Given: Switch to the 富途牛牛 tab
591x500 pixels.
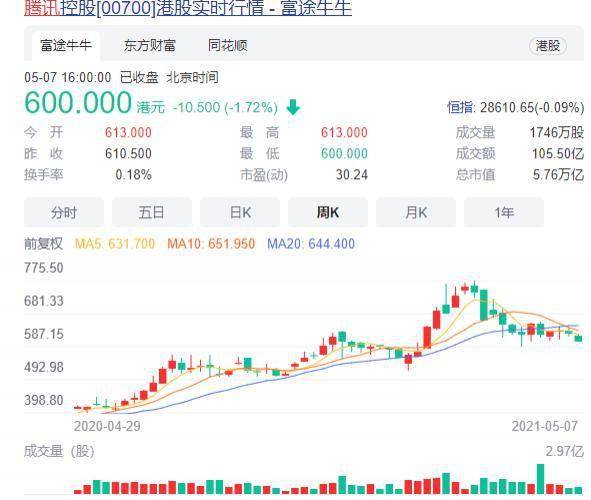Looking at the screenshot, I should click(x=66, y=46).
